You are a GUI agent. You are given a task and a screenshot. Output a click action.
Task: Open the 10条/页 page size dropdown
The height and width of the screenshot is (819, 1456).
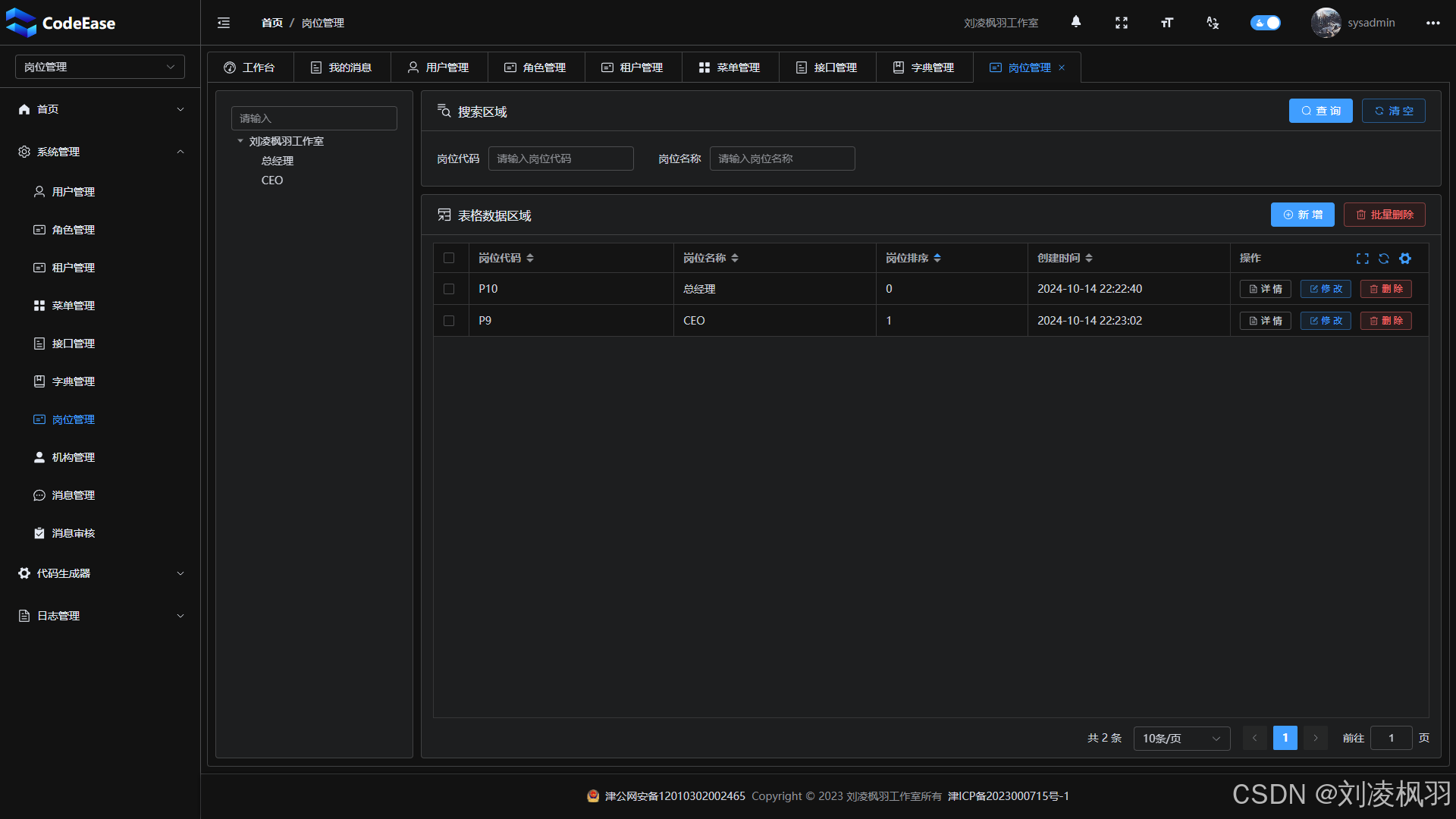coord(1181,738)
